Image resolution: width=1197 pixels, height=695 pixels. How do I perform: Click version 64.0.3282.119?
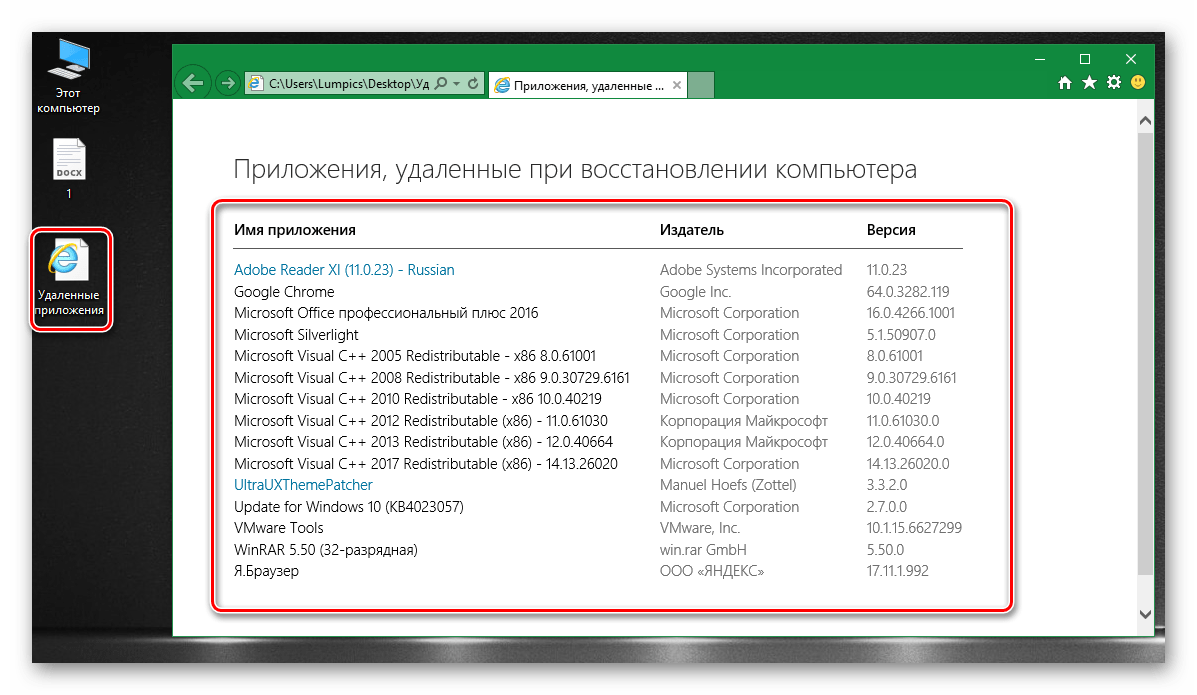coord(908,292)
